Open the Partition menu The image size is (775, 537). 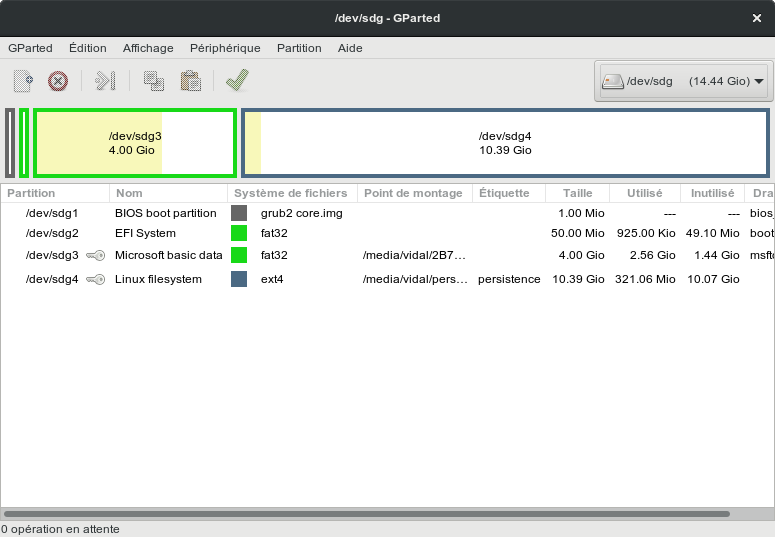[299, 48]
